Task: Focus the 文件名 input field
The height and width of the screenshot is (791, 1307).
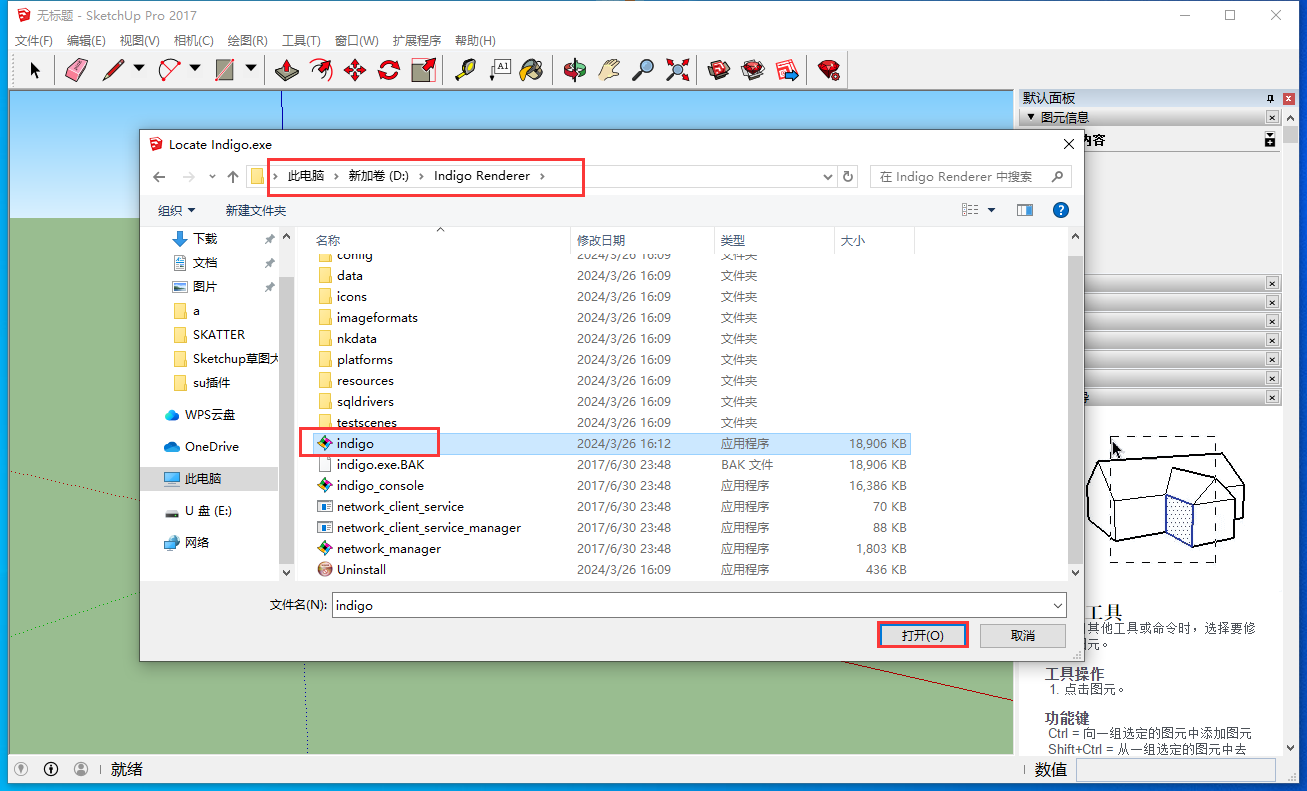Action: (699, 605)
